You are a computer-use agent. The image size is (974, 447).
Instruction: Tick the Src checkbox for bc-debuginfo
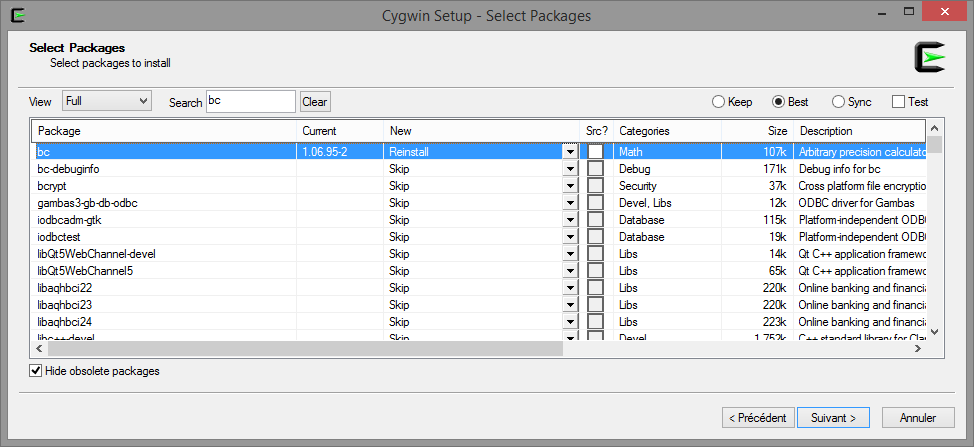pyautogui.click(x=595, y=169)
